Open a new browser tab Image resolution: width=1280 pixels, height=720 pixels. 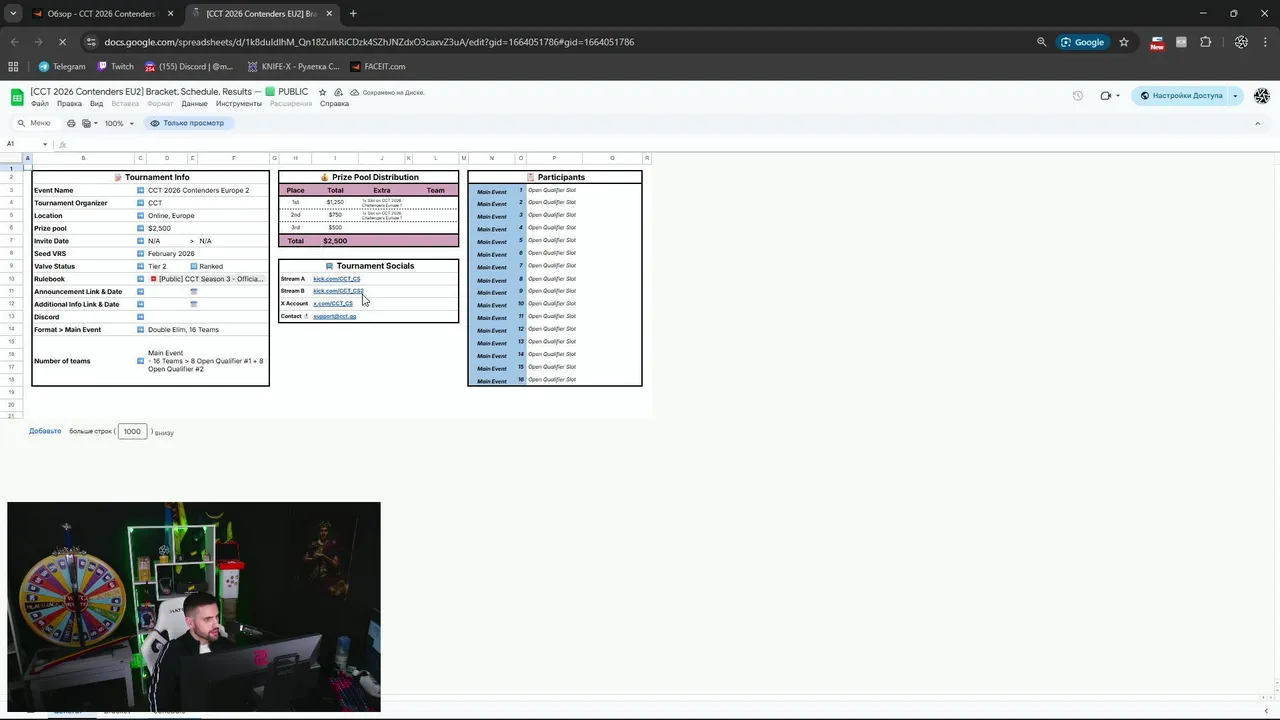pos(353,14)
